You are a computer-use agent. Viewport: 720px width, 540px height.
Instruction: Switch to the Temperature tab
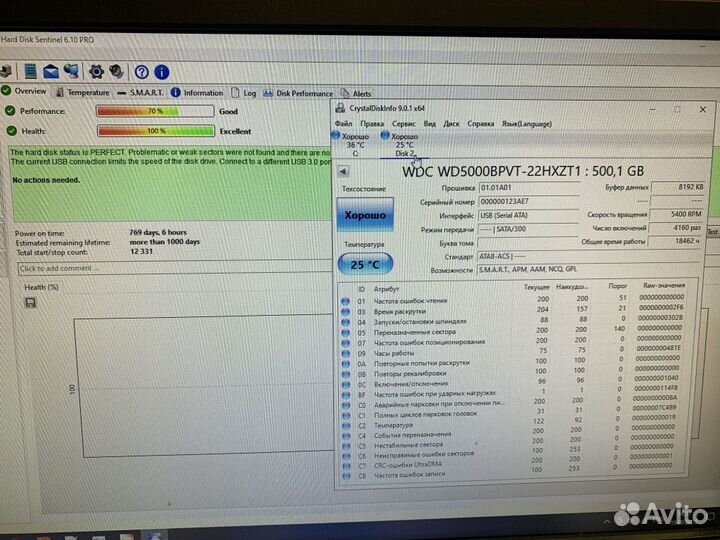click(83, 92)
